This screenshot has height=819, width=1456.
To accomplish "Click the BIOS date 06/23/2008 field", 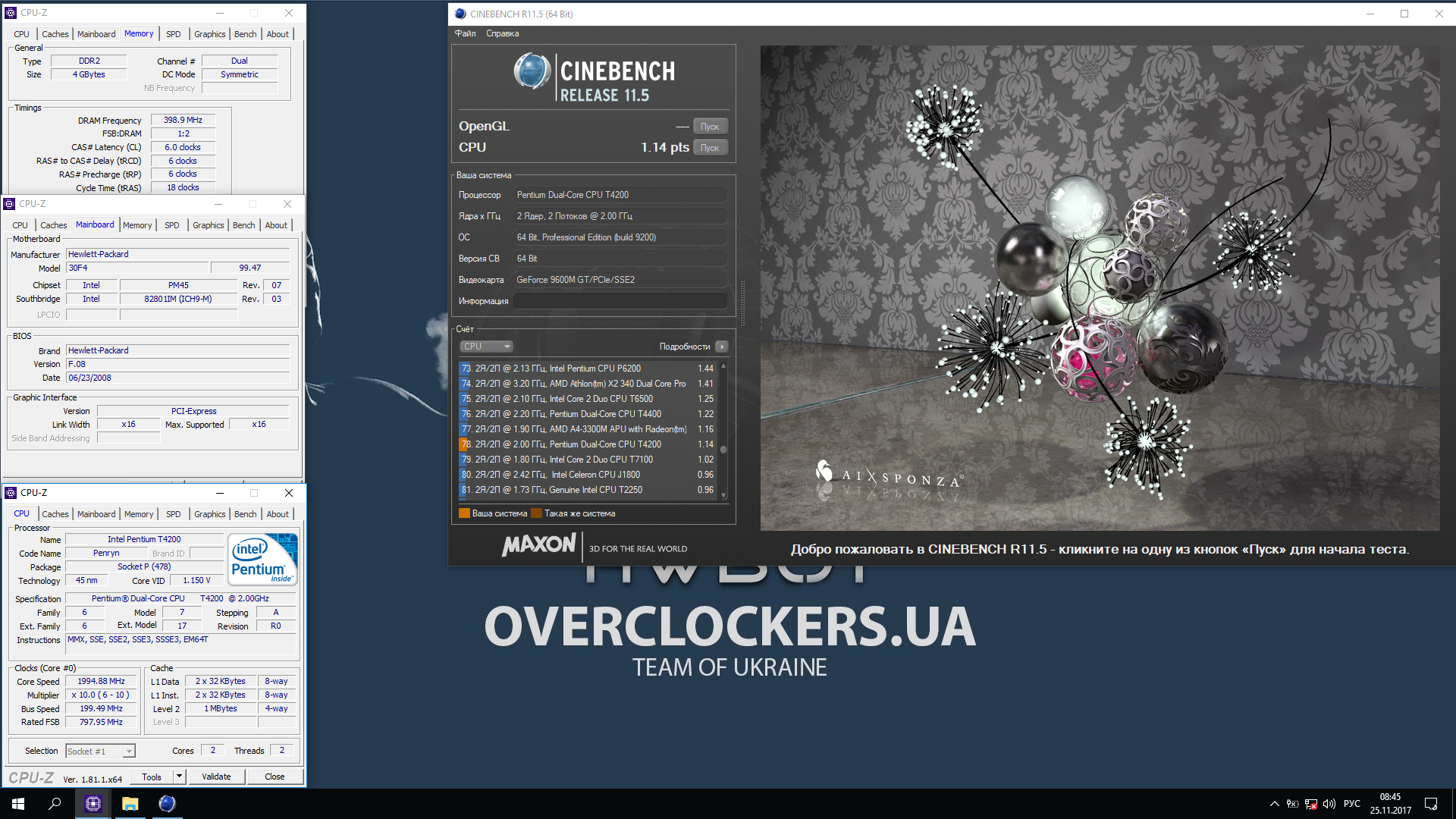I will pos(177,378).
